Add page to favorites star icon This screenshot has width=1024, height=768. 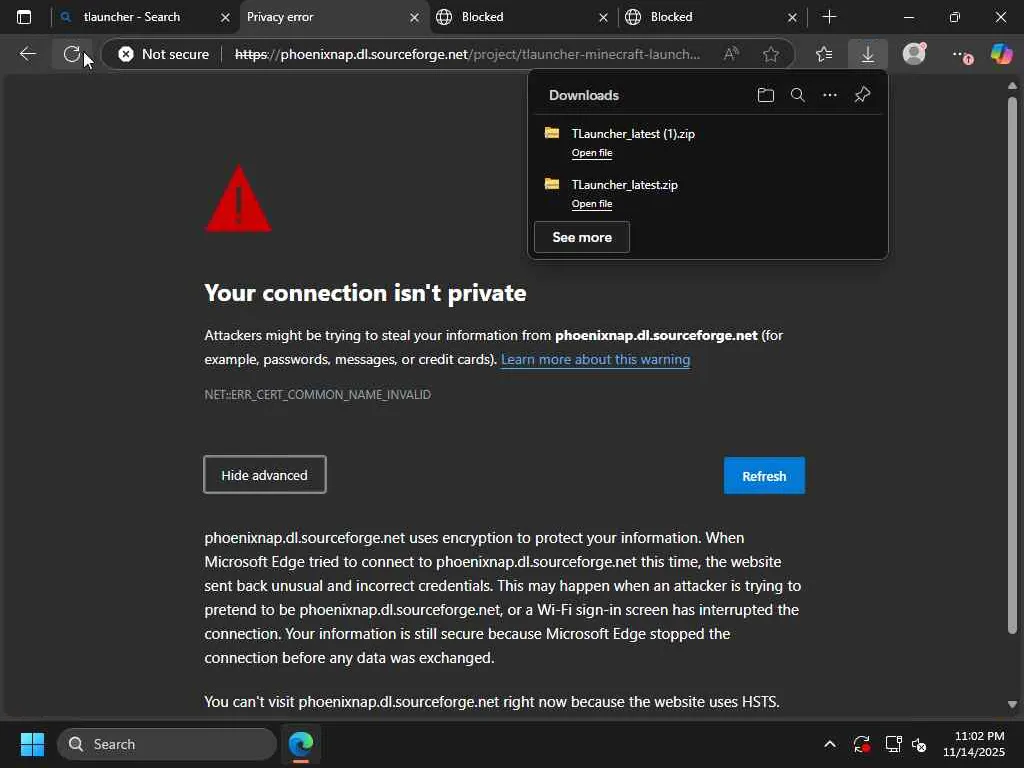(x=770, y=54)
